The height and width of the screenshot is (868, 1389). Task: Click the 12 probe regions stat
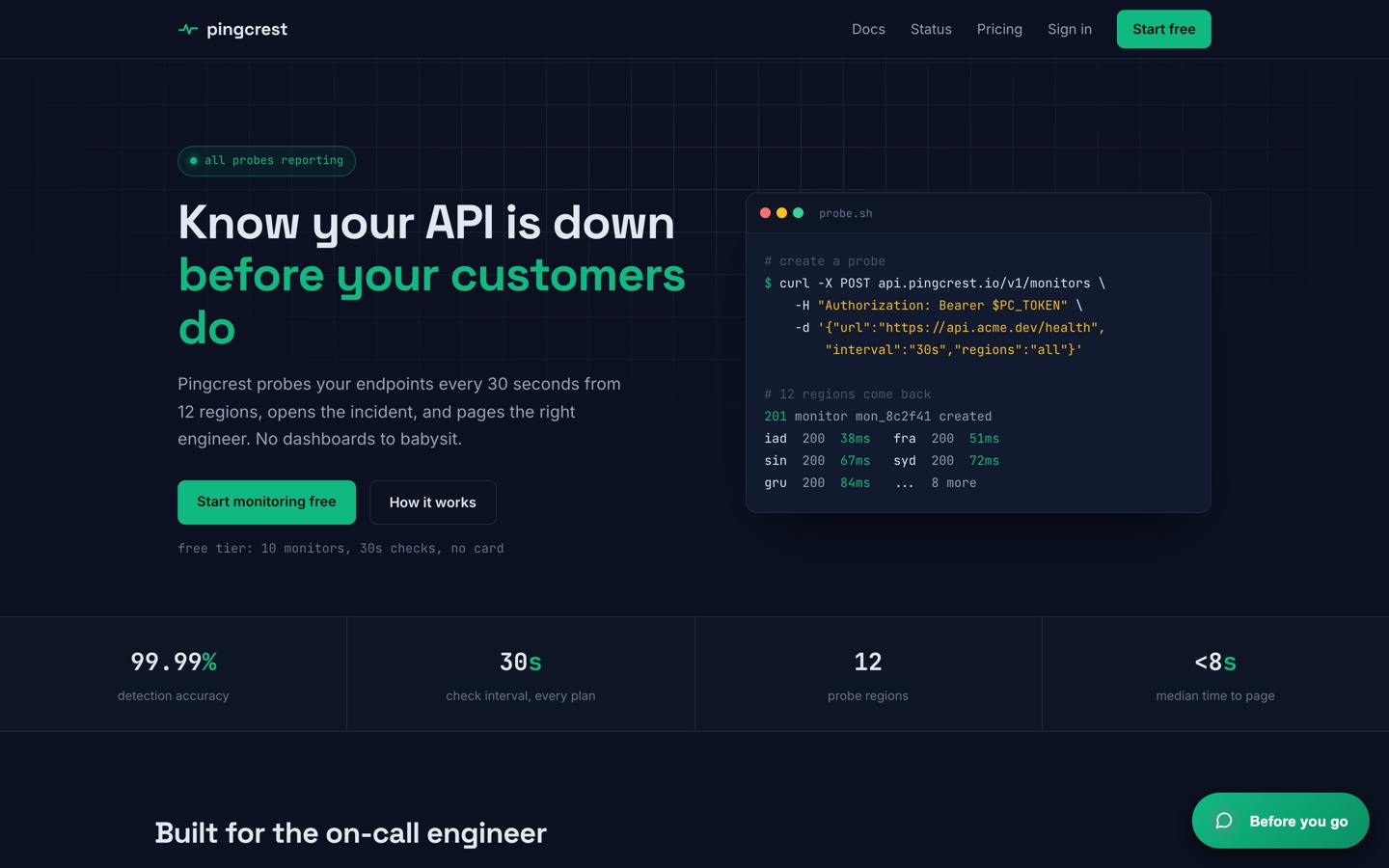868,674
